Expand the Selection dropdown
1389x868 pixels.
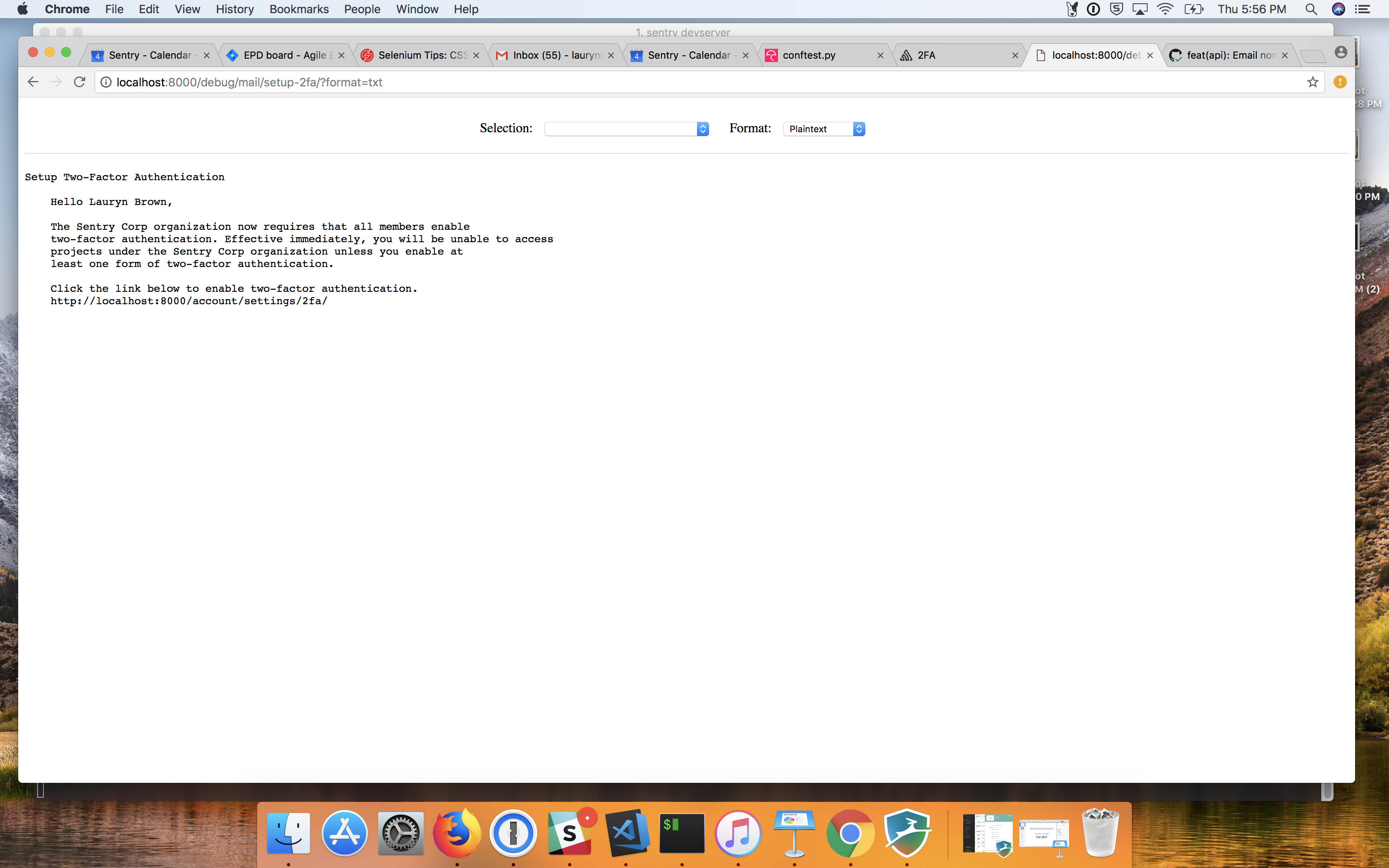pyautogui.click(x=626, y=129)
